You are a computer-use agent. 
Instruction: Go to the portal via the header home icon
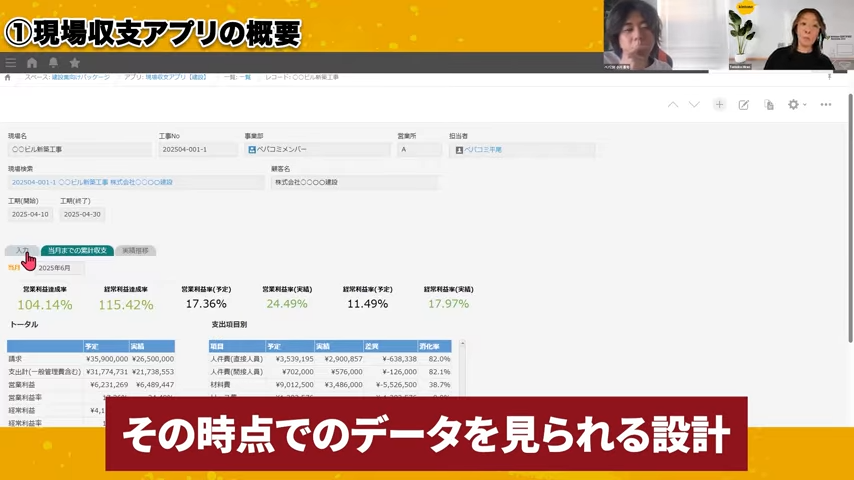coord(32,63)
